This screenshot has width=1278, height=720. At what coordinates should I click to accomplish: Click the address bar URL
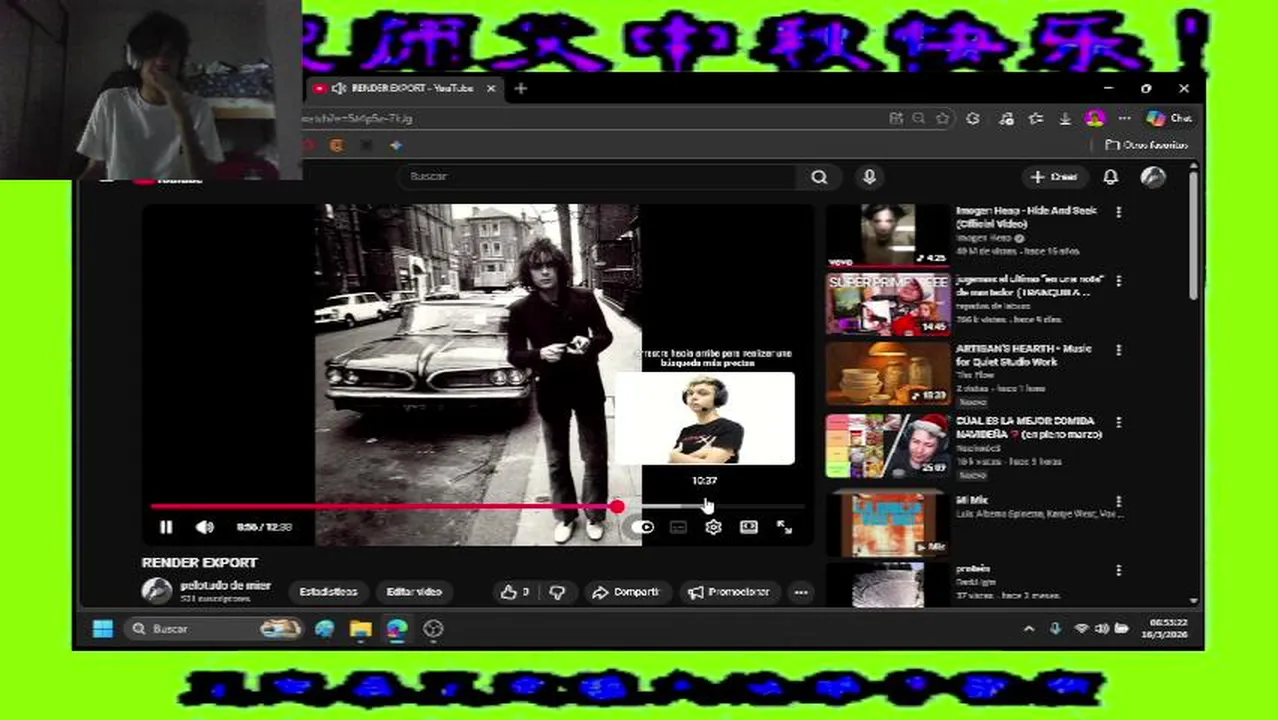coord(358,118)
